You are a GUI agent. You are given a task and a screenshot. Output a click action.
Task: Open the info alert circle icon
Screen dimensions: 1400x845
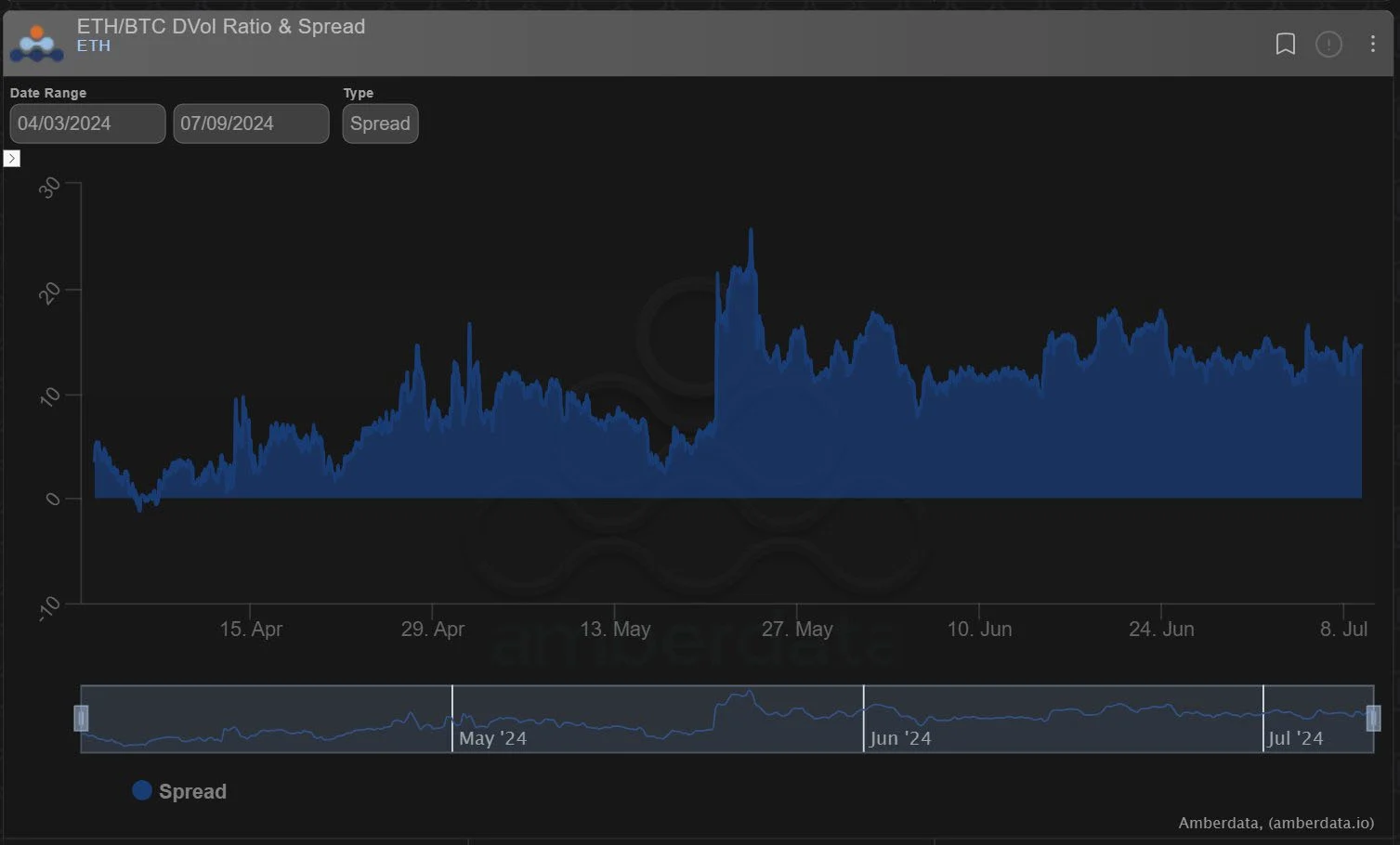click(1328, 44)
